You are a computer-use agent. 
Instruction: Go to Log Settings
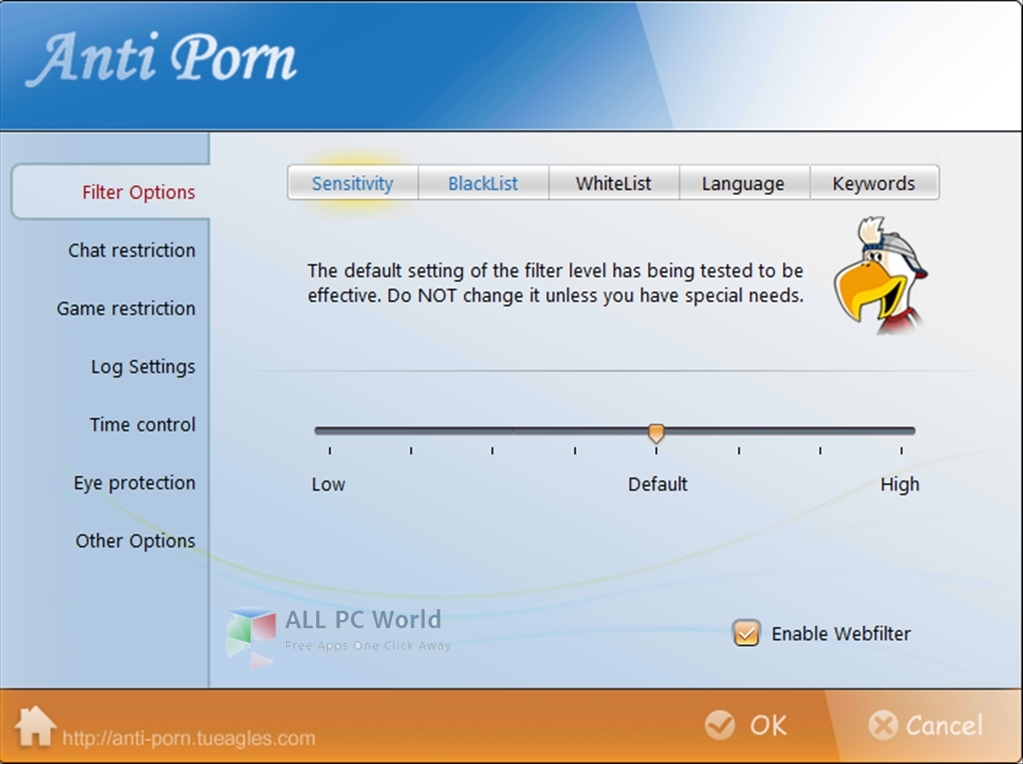tap(143, 367)
